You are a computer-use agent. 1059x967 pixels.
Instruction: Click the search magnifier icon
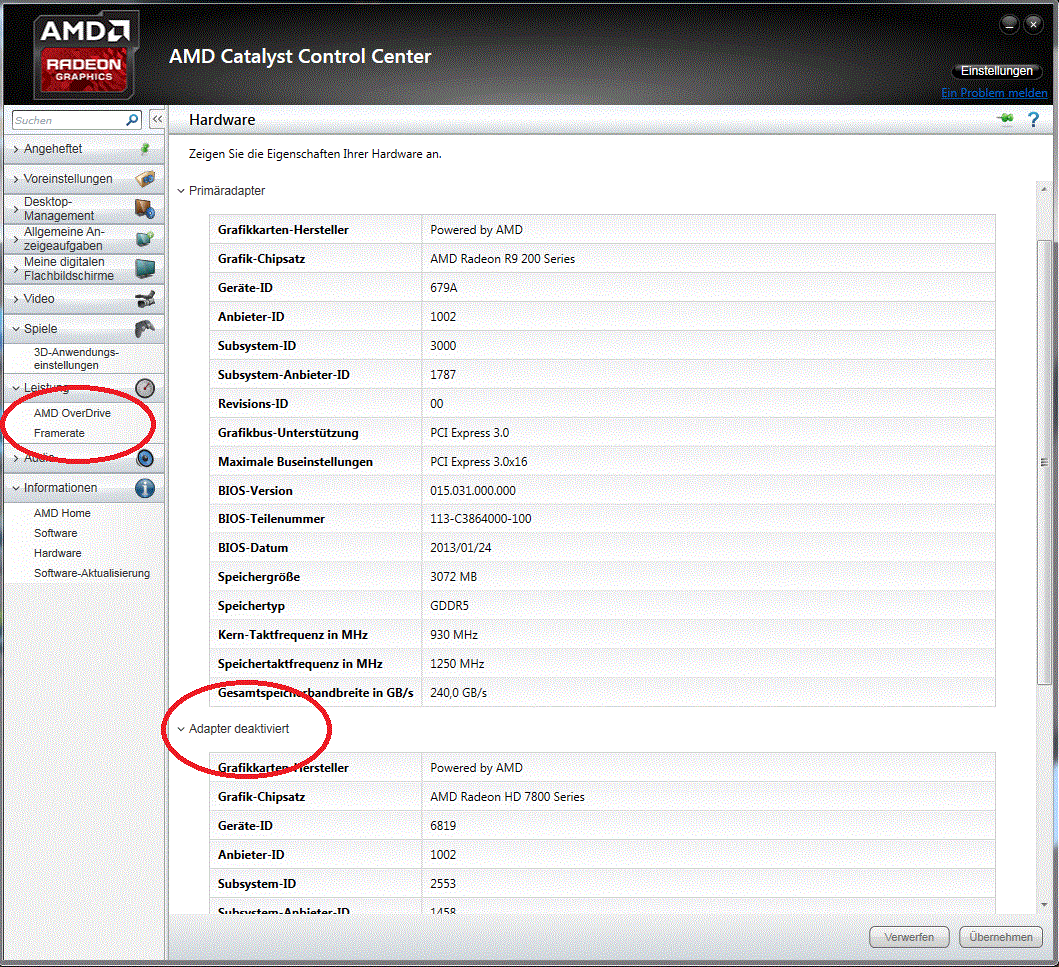pos(132,120)
